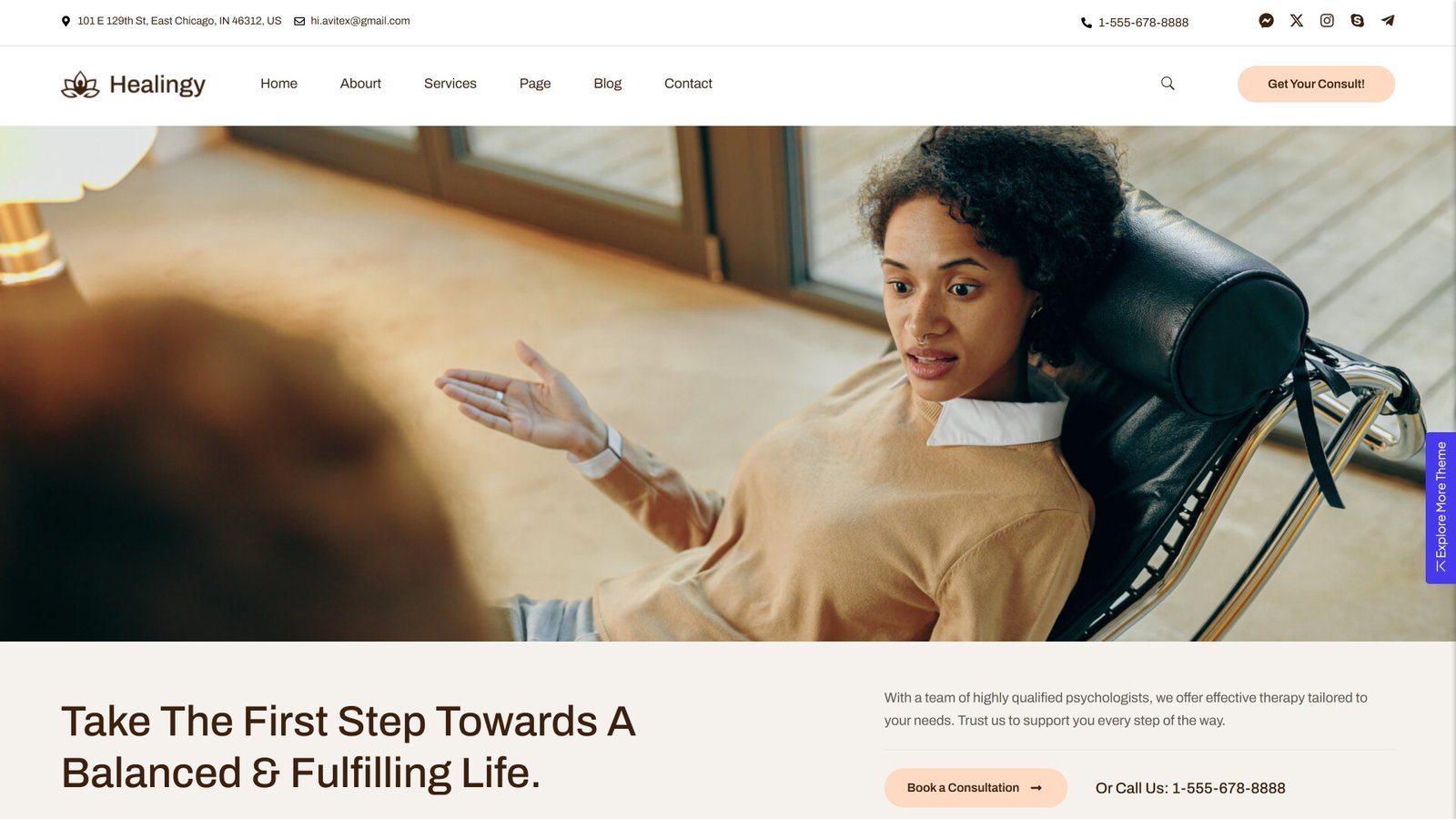Expand the Services menu
1456x819 pixels.
click(x=450, y=83)
